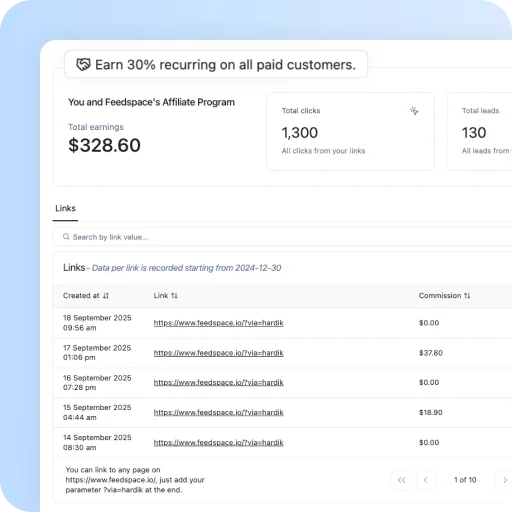The height and width of the screenshot is (512, 512).
Task: Open hardik link from 16 September 2025
Action: pyautogui.click(x=218, y=382)
